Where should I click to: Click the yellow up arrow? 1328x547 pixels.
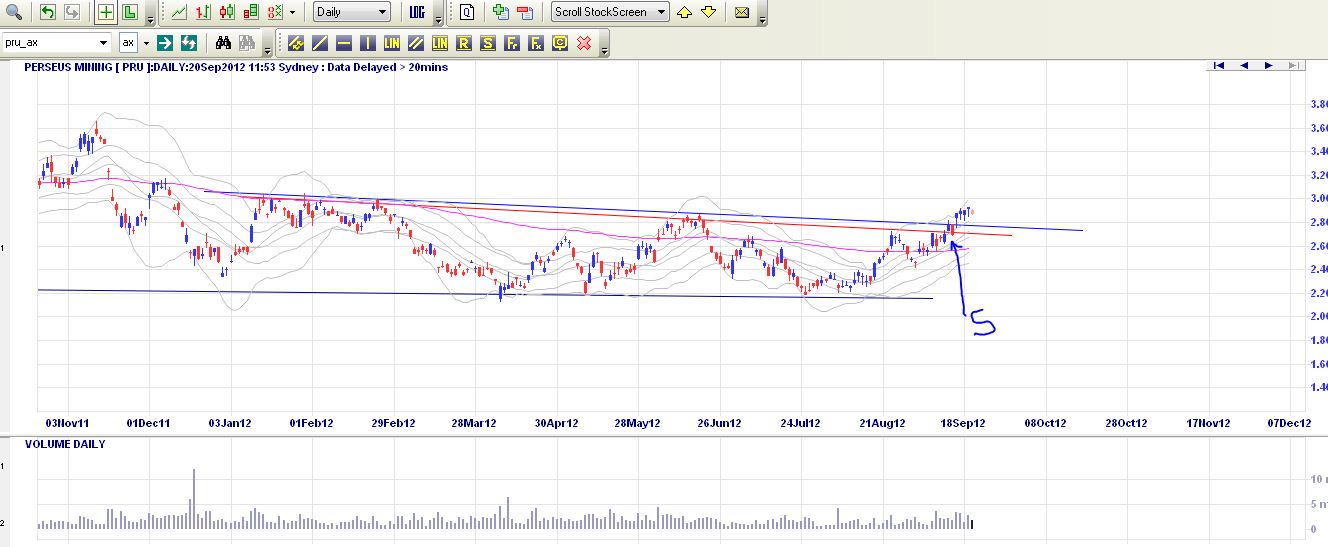[684, 12]
